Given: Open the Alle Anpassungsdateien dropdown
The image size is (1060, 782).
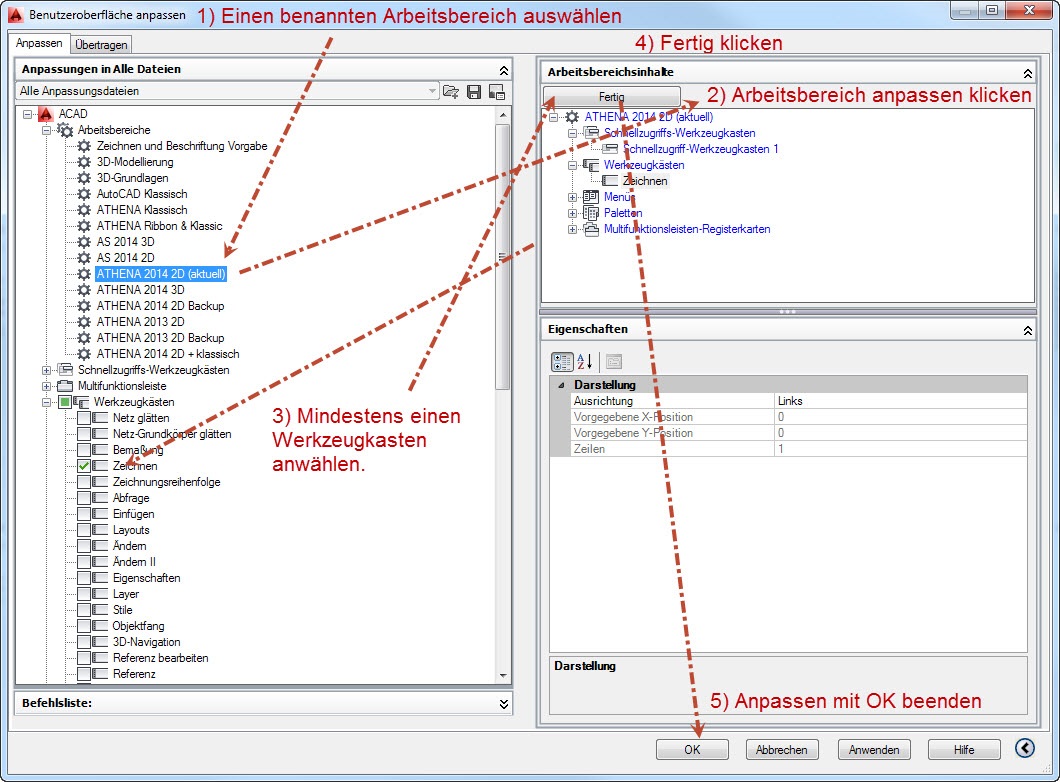Looking at the screenshot, I should point(433,91).
